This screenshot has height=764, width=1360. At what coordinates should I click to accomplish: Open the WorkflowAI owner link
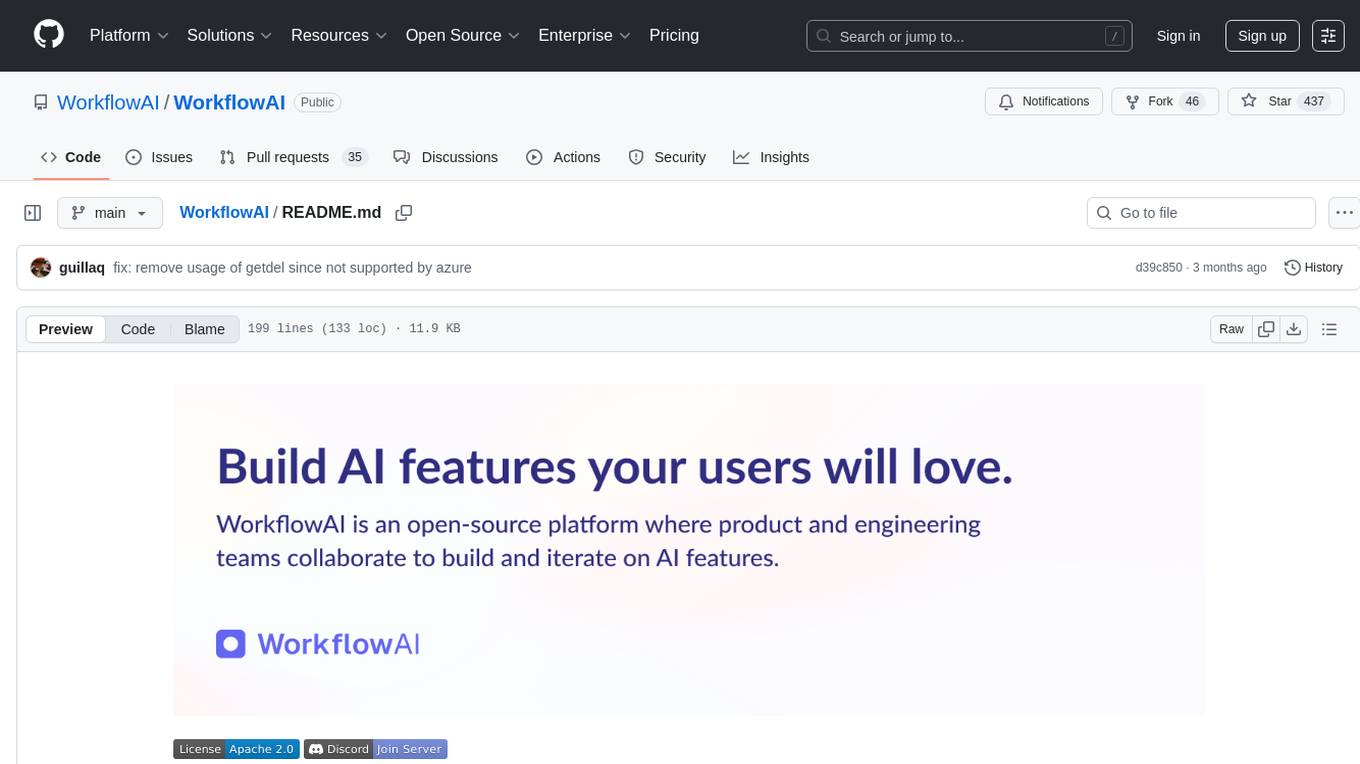pyautogui.click(x=108, y=102)
